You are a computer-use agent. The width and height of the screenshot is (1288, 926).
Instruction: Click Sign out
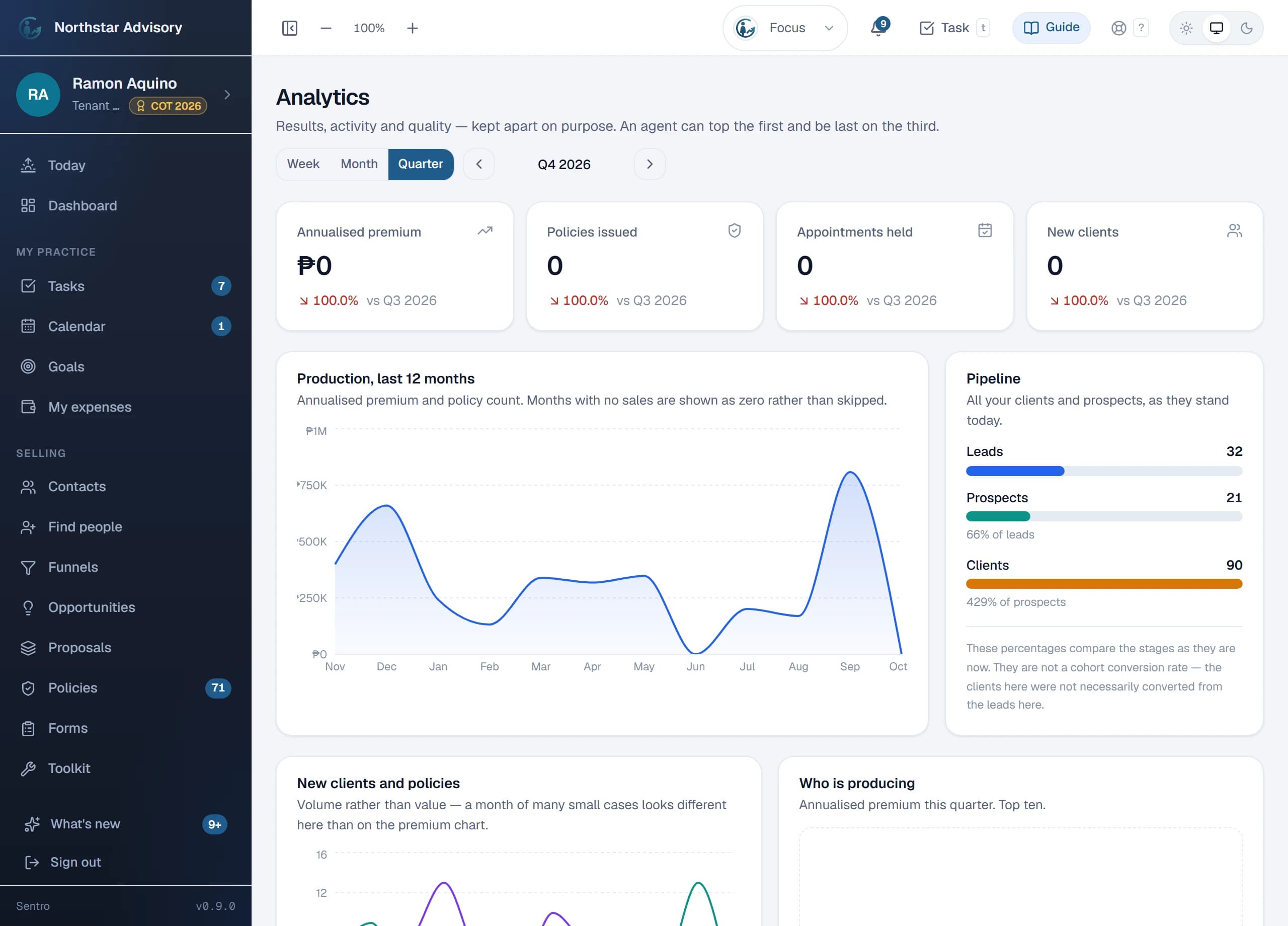click(x=125, y=862)
